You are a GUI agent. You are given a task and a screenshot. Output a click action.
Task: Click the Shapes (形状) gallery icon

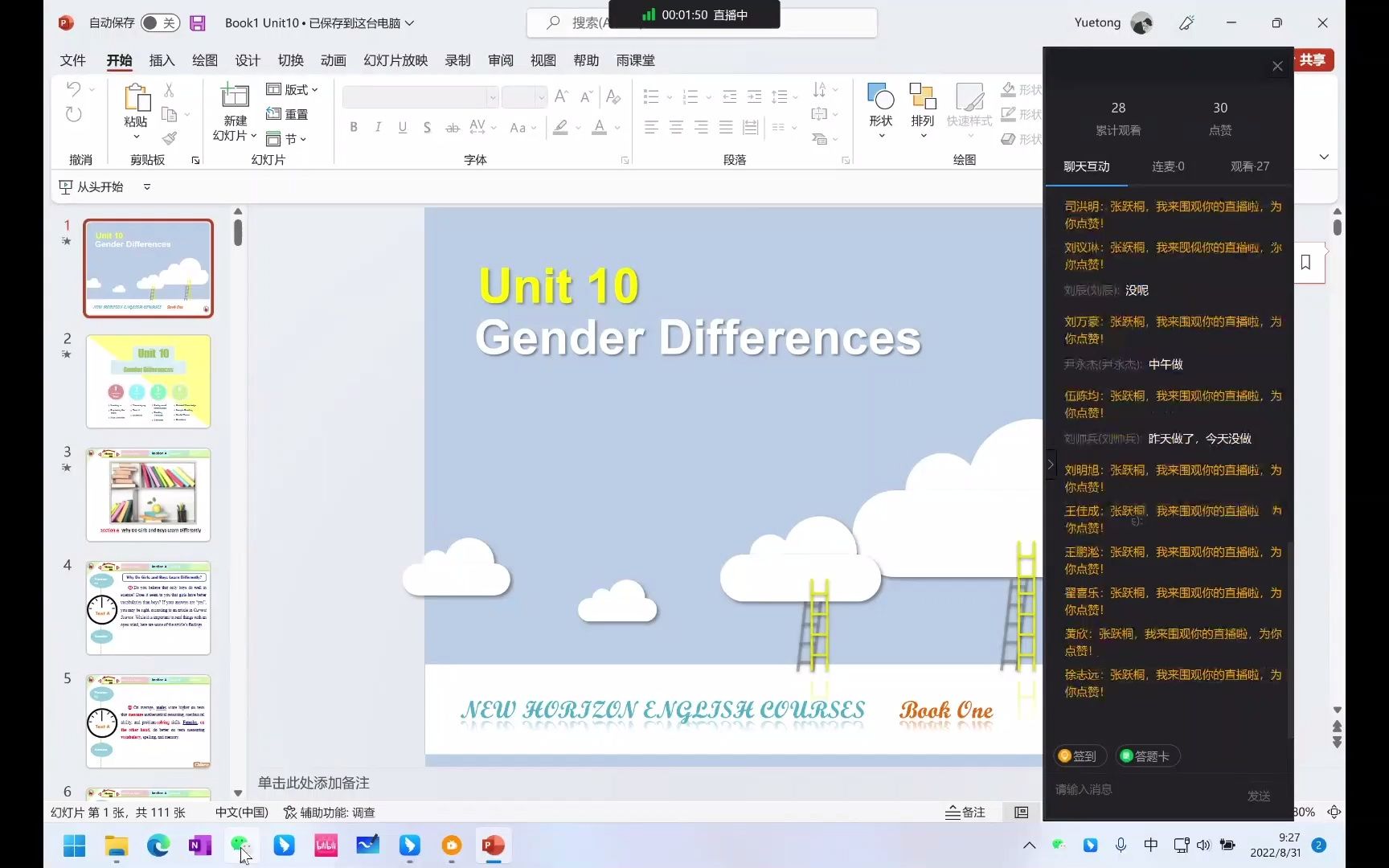pos(881,96)
